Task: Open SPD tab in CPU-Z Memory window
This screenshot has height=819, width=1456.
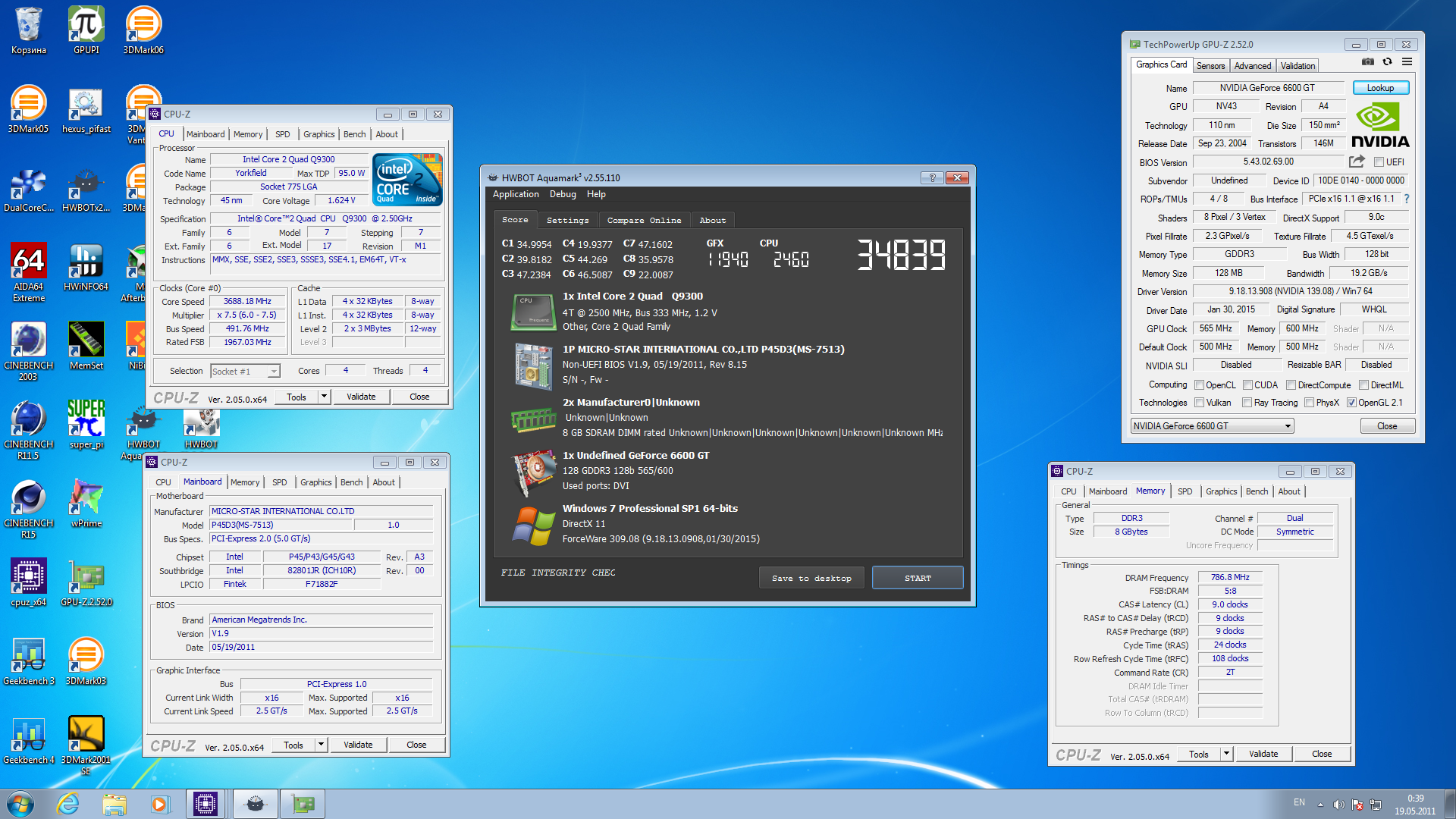Action: coord(1185,491)
